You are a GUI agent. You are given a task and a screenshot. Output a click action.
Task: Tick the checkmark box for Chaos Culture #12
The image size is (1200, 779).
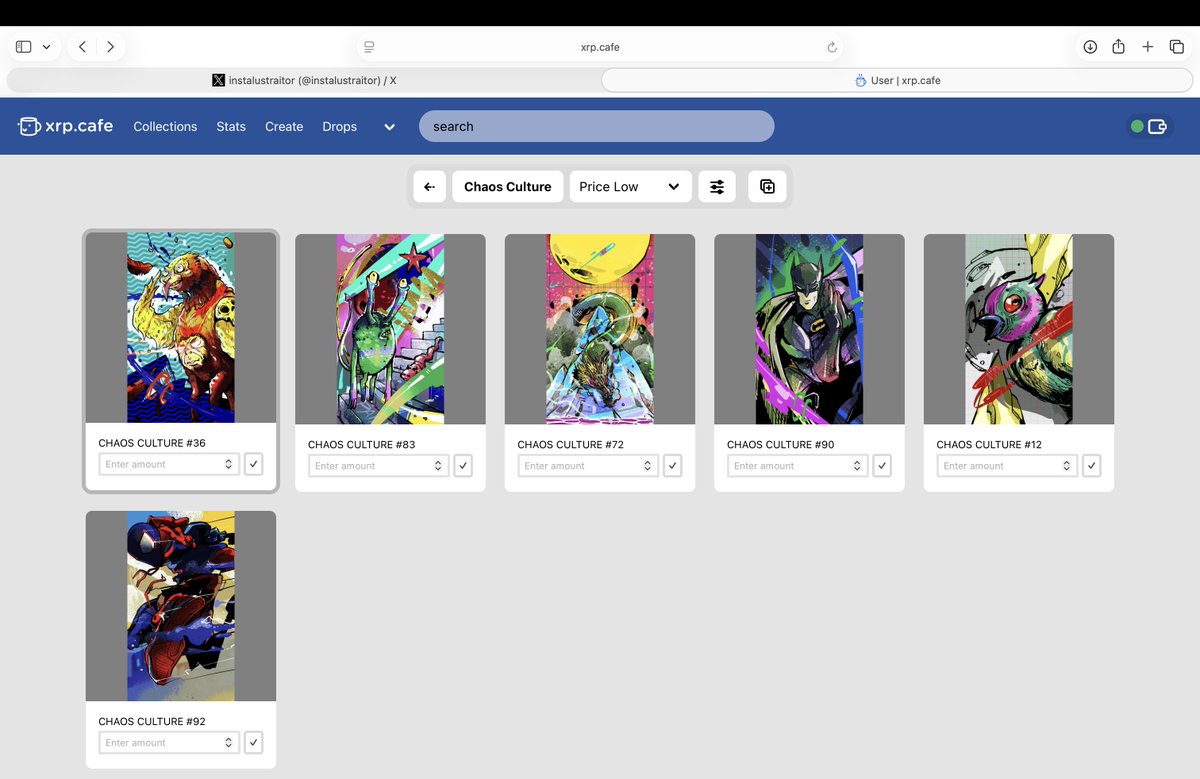click(x=1092, y=466)
